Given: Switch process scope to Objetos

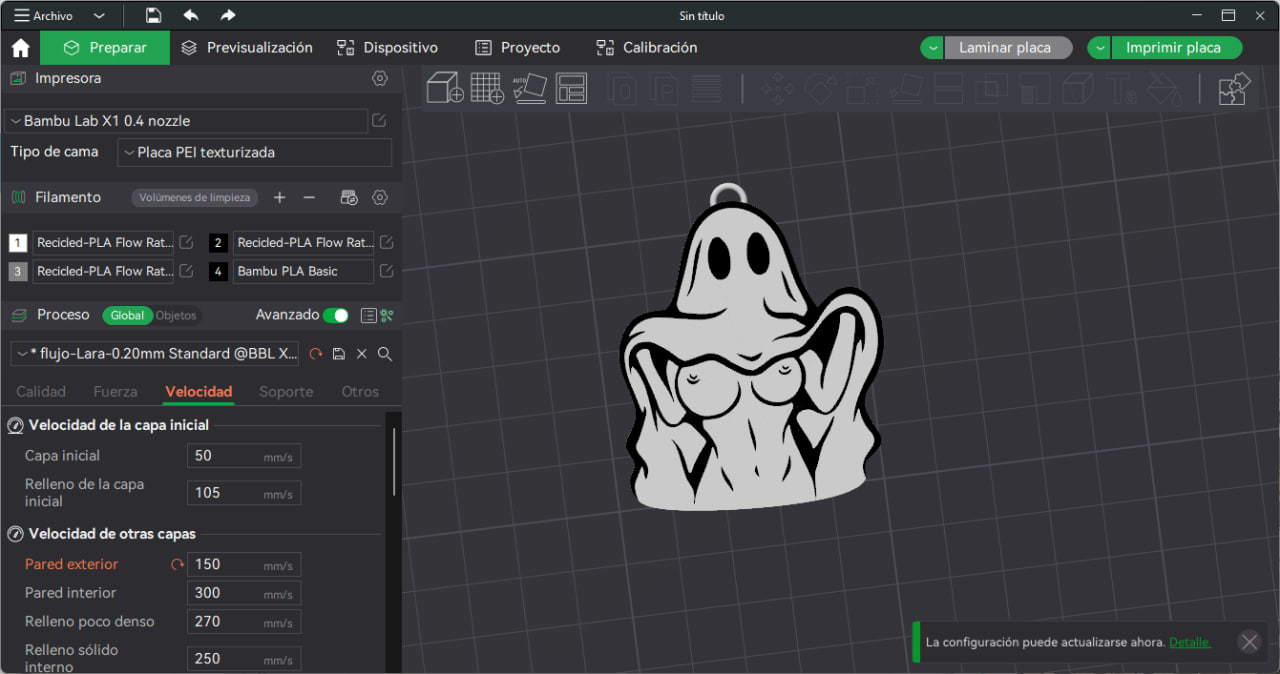Looking at the screenshot, I should point(176,315).
